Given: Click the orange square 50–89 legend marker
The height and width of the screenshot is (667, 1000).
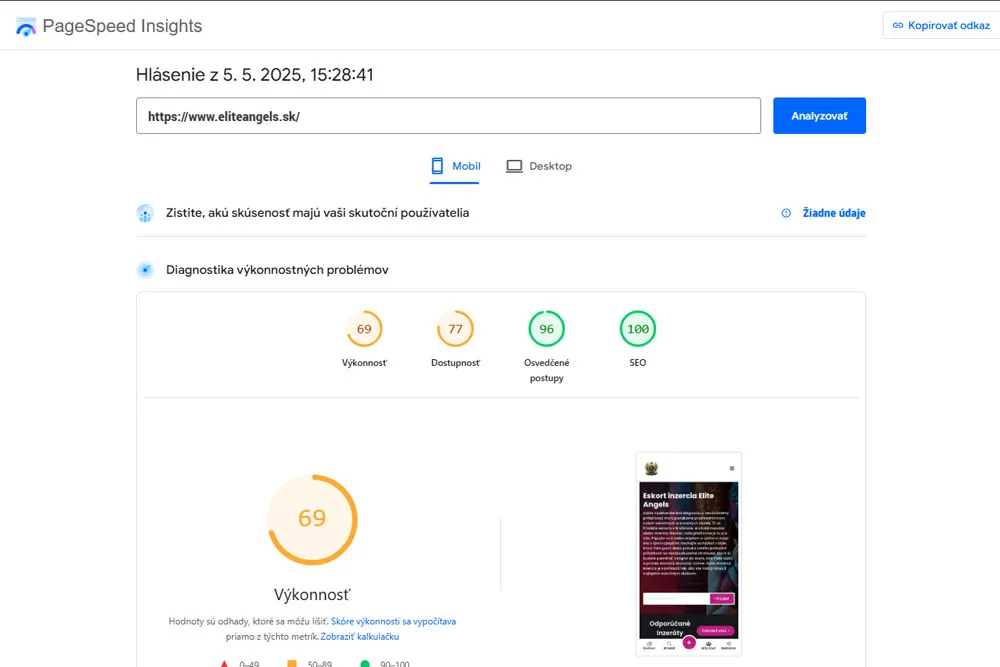Looking at the screenshot, I should click(x=292, y=664).
